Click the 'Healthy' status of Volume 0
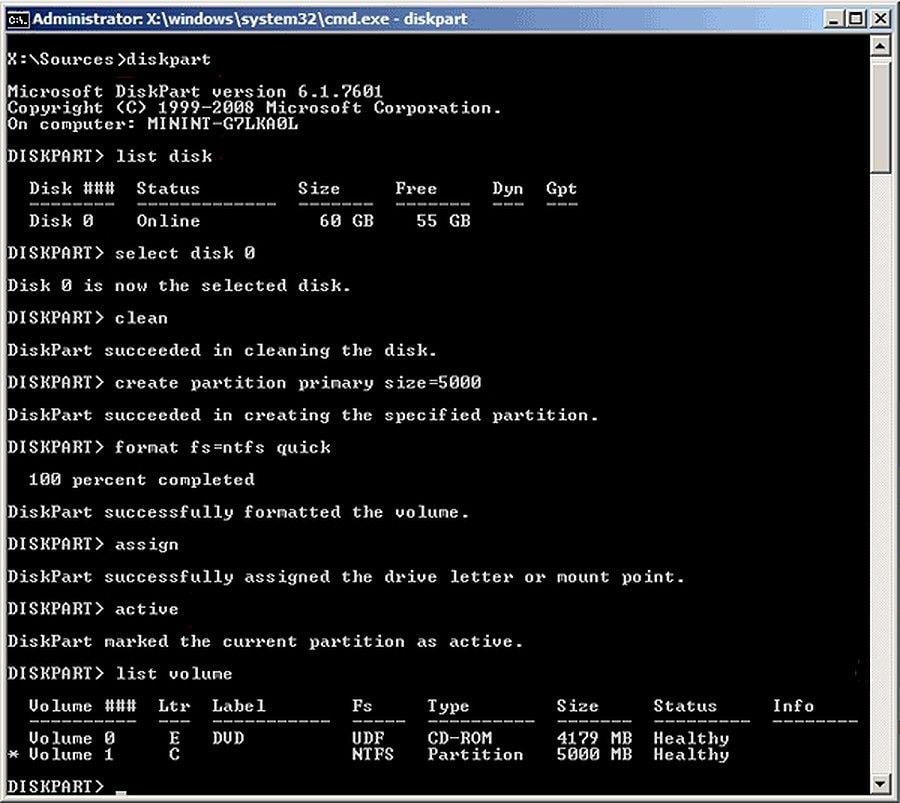Screen dimensions: 900x803 691,738
